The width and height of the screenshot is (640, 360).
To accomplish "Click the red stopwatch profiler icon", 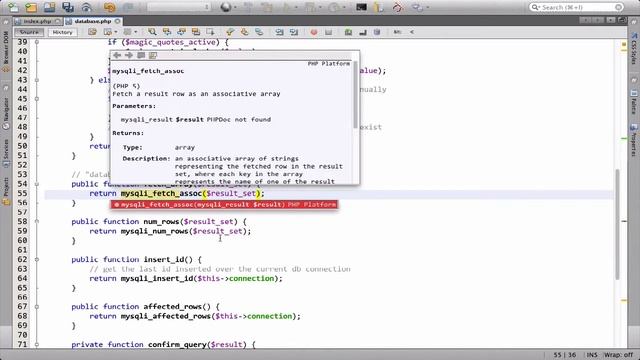I will click(x=397, y=7).
